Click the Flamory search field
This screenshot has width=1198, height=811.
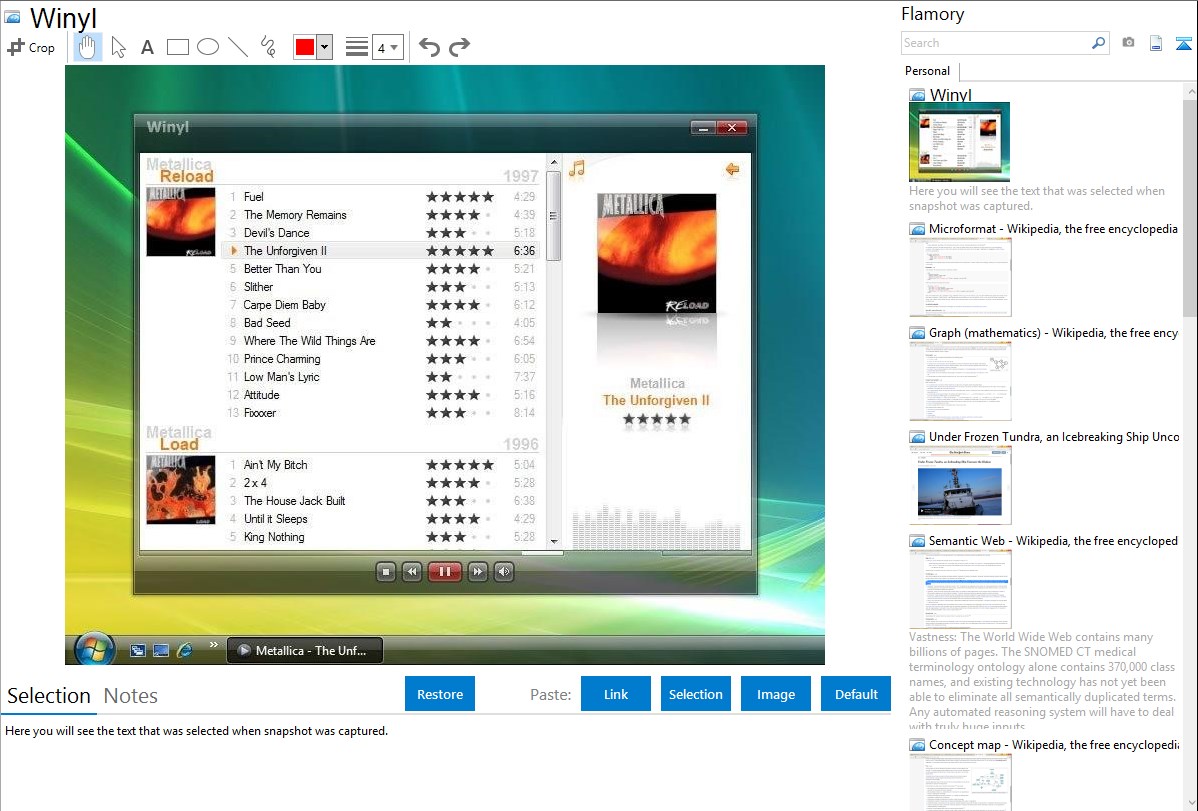(x=995, y=43)
